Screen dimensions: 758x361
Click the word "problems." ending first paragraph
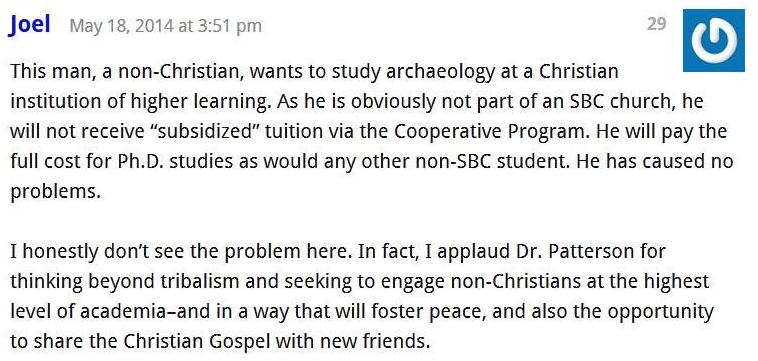pos(56,192)
